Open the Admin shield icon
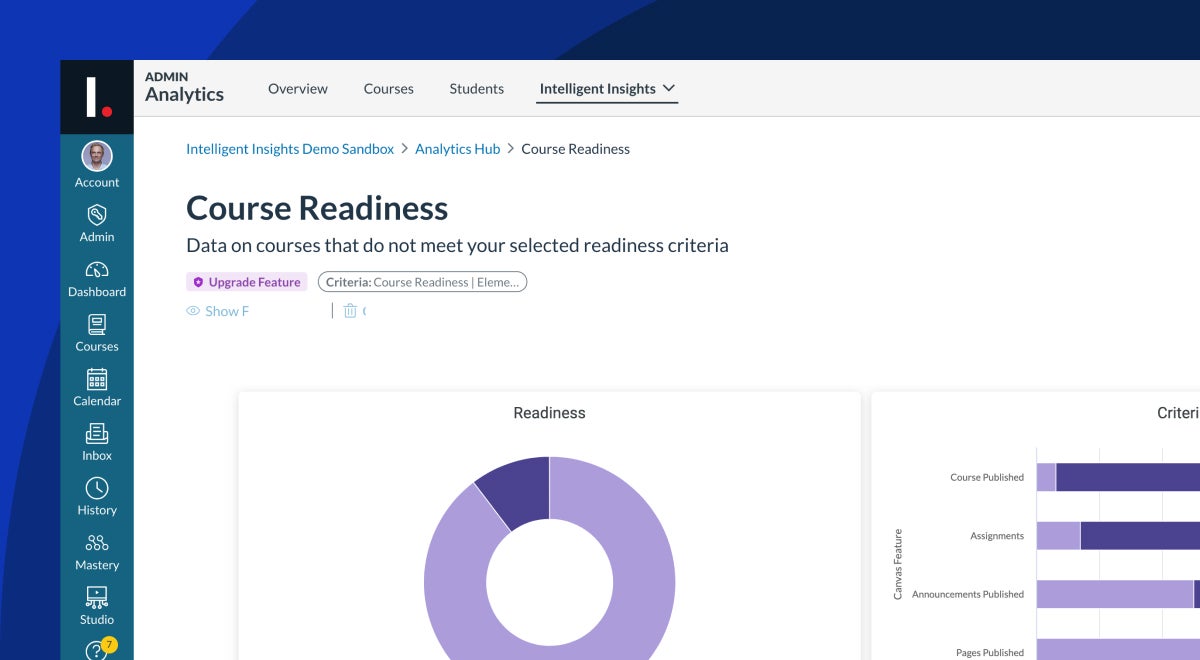This screenshot has width=1200, height=660. click(x=97, y=215)
